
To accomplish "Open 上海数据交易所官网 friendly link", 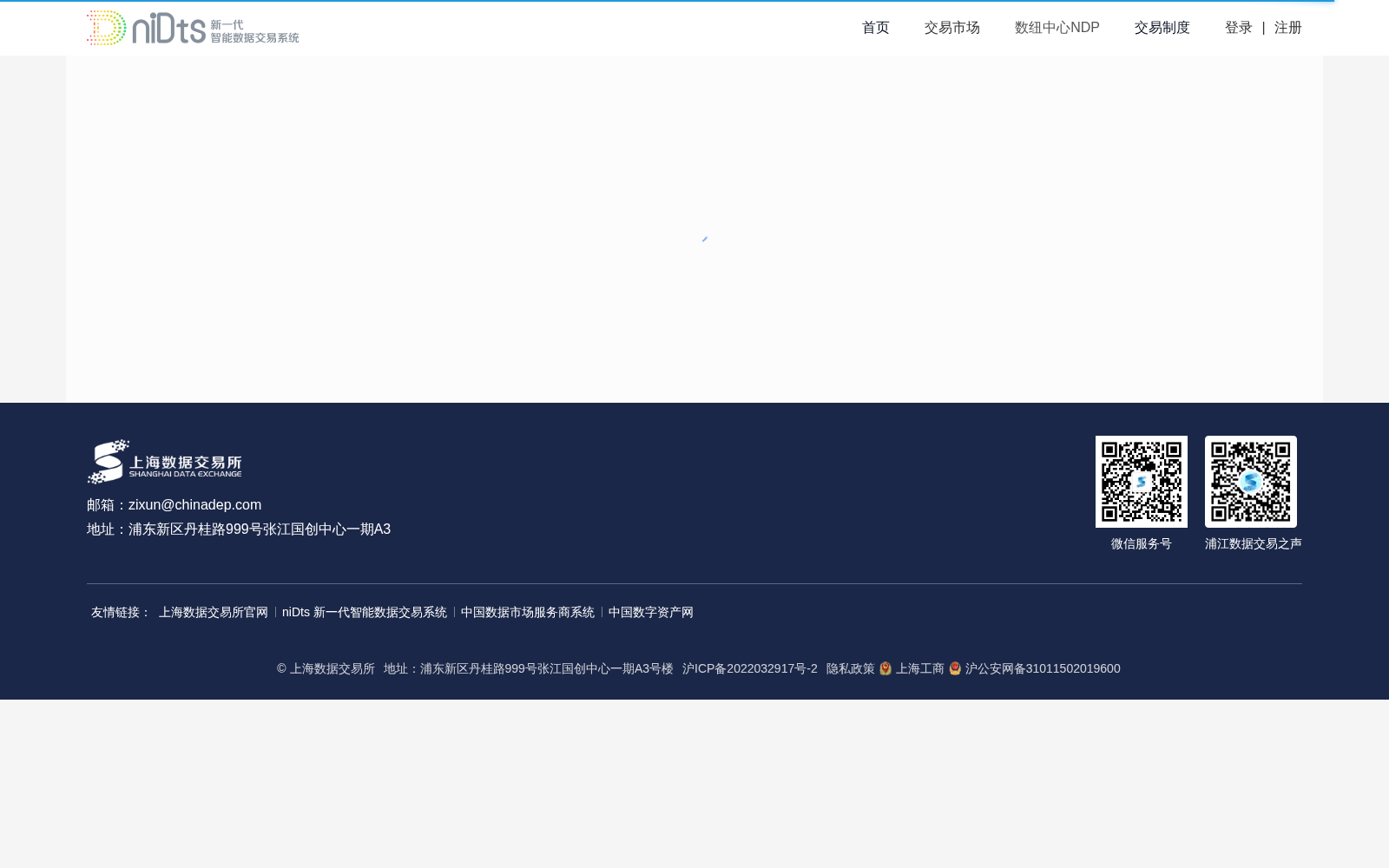I will (213, 613).
